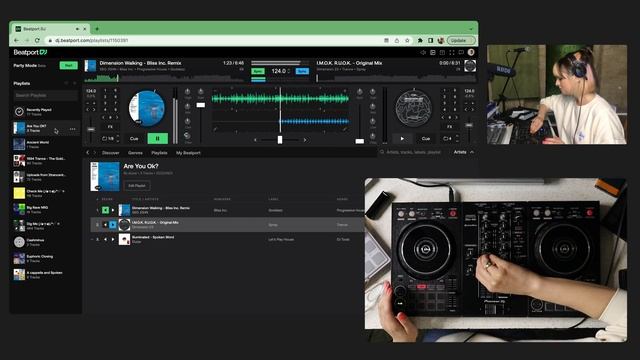The height and width of the screenshot is (360, 640).
Task: Toggle right deck 4-beat loop
Action: pyautogui.click(x=447, y=139)
